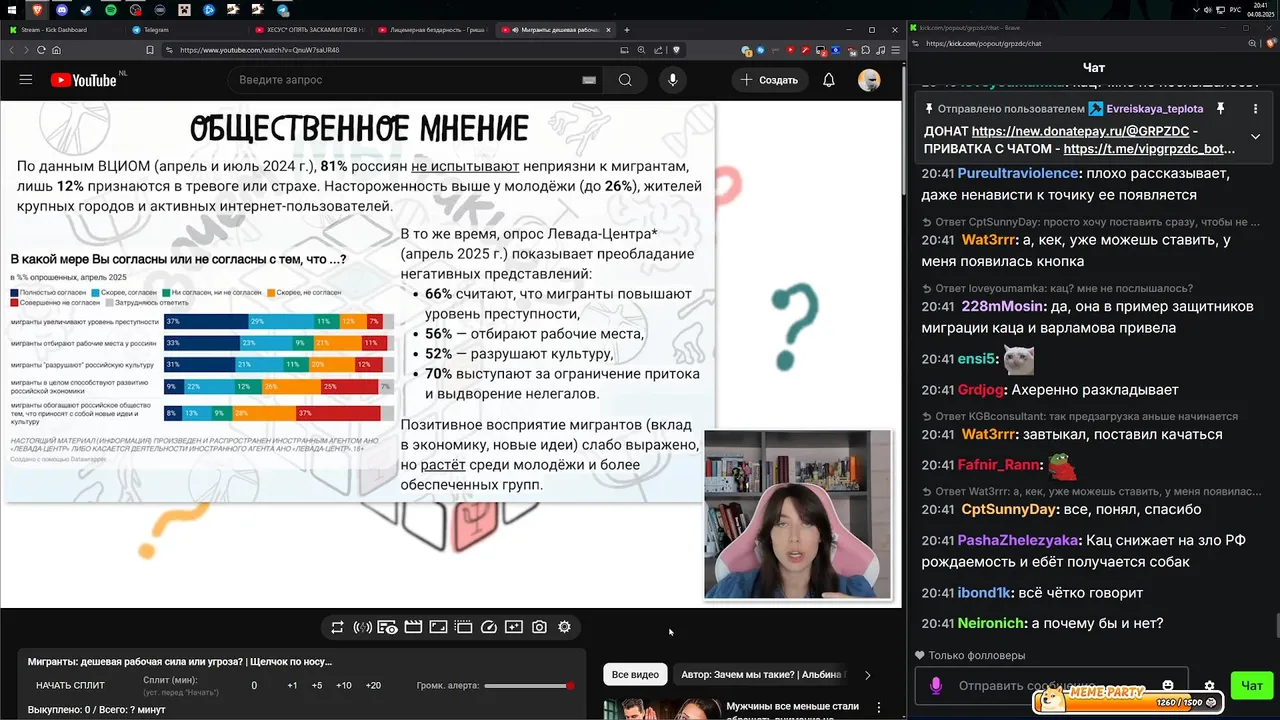
Task: Open YouTube account avatar menu
Action: coord(869,80)
